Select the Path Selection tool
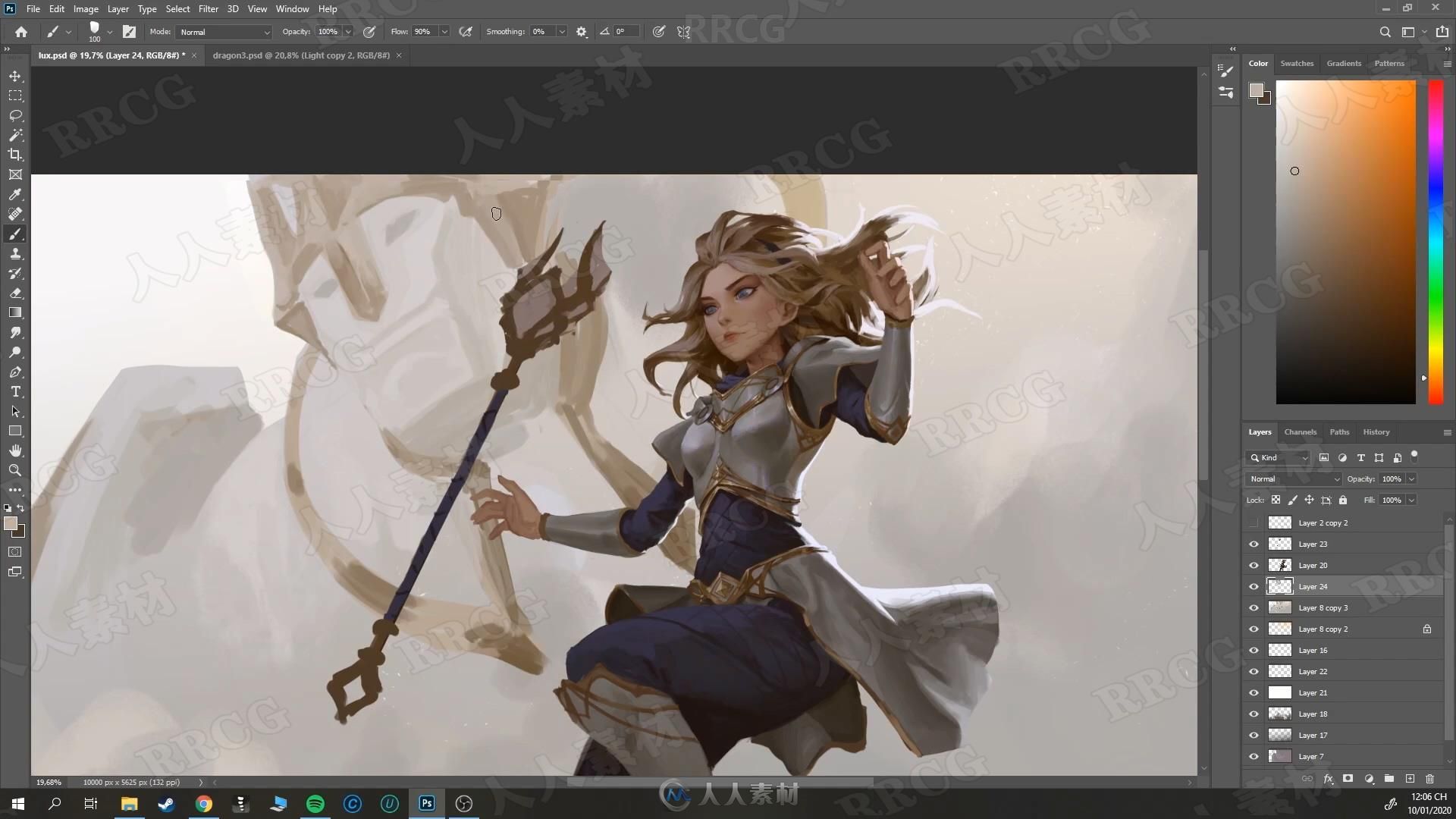The width and height of the screenshot is (1456, 819). 15,411
